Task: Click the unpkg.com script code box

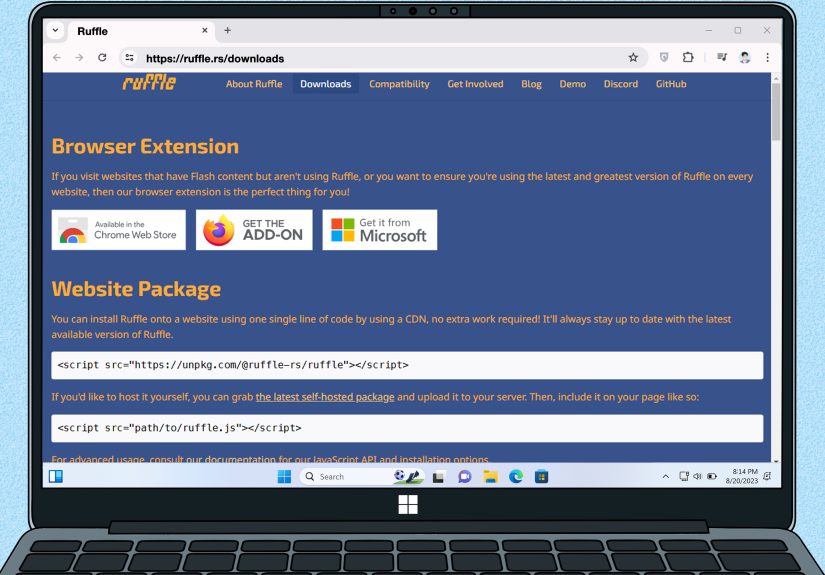Action: [407, 365]
